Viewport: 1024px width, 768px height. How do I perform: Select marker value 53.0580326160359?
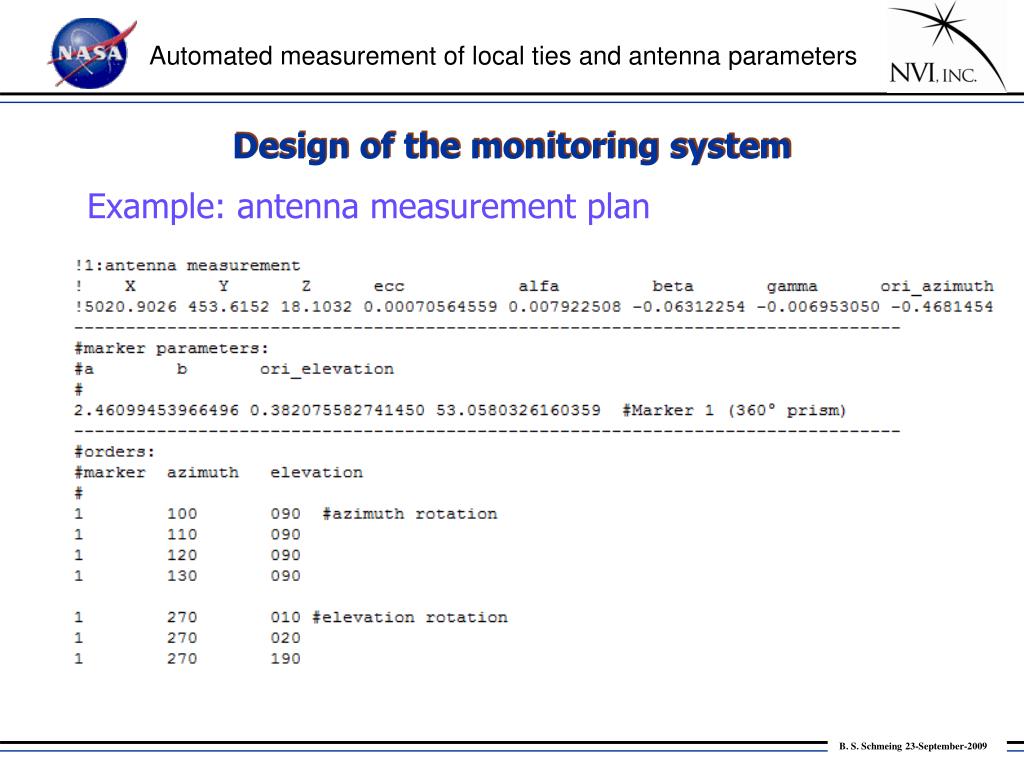519,411
